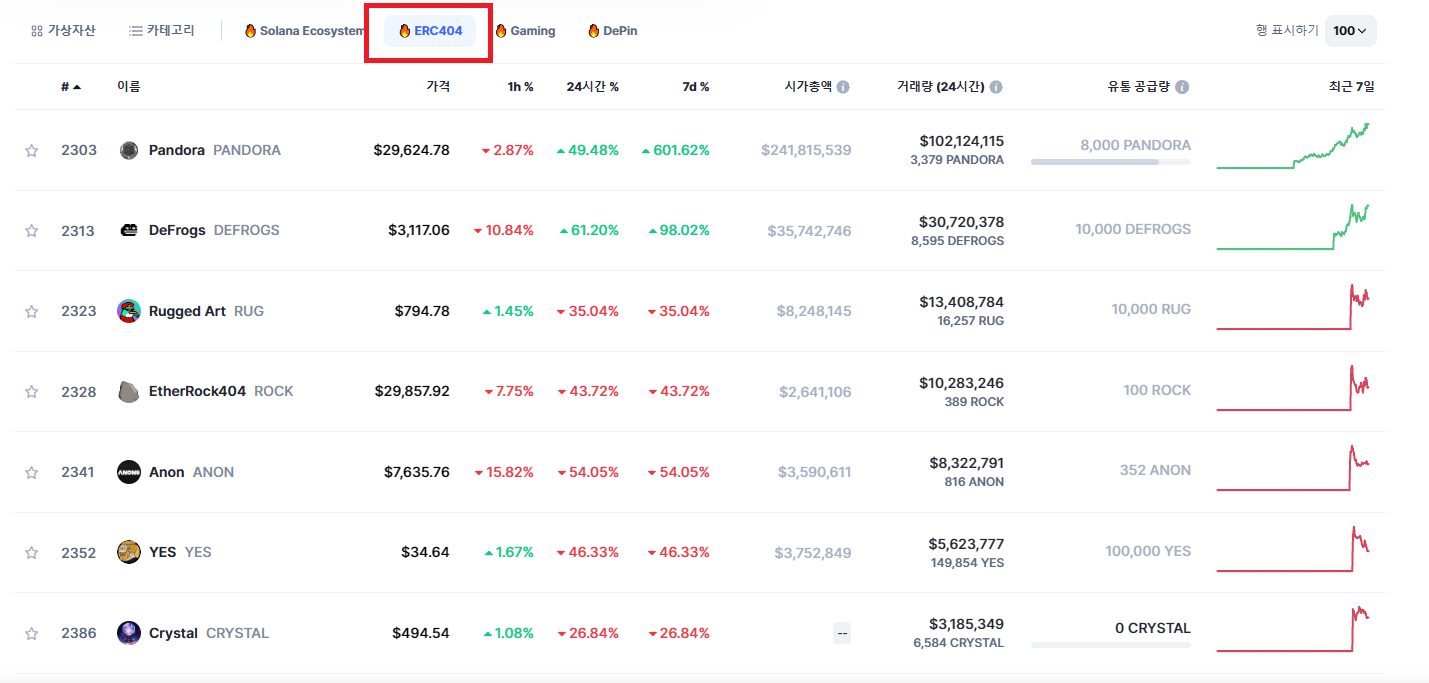This screenshot has width=1429, height=683.
Task: Open the DeFrogs DEFROGS coin page
Action: [x=214, y=230]
